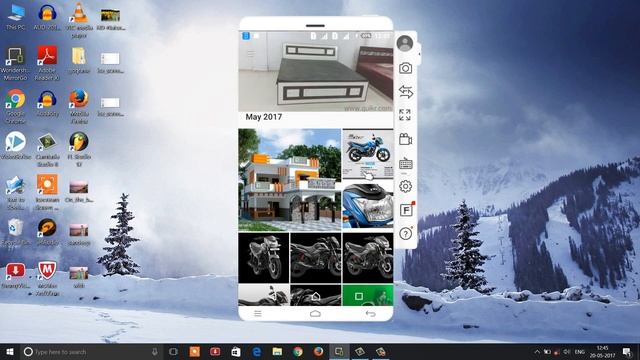Open the blue scooter headlight thumbnail

click(368, 205)
